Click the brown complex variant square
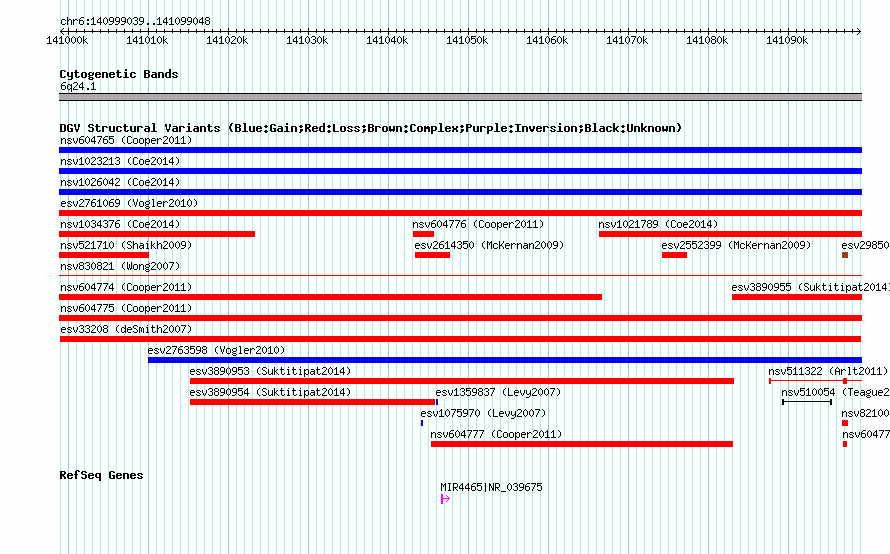This screenshot has width=890, height=554. tap(845, 255)
